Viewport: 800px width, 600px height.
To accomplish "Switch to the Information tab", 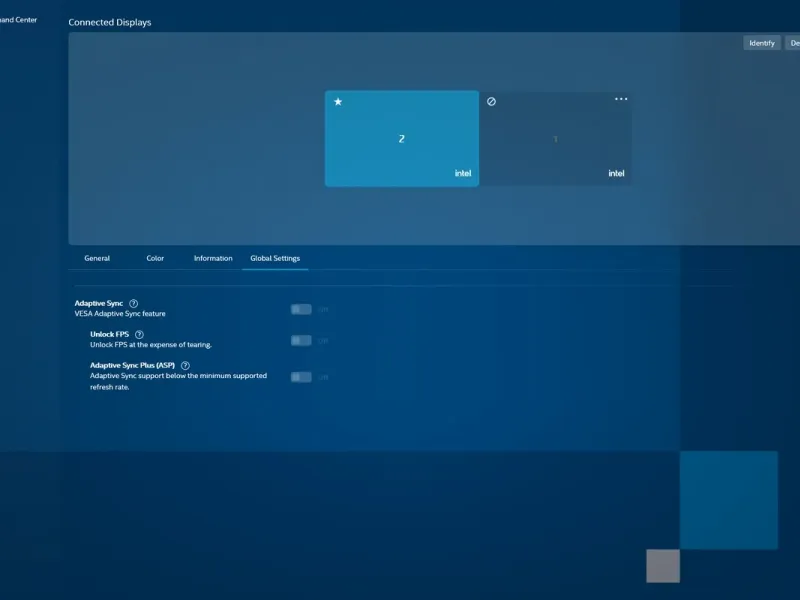I will tap(213, 258).
